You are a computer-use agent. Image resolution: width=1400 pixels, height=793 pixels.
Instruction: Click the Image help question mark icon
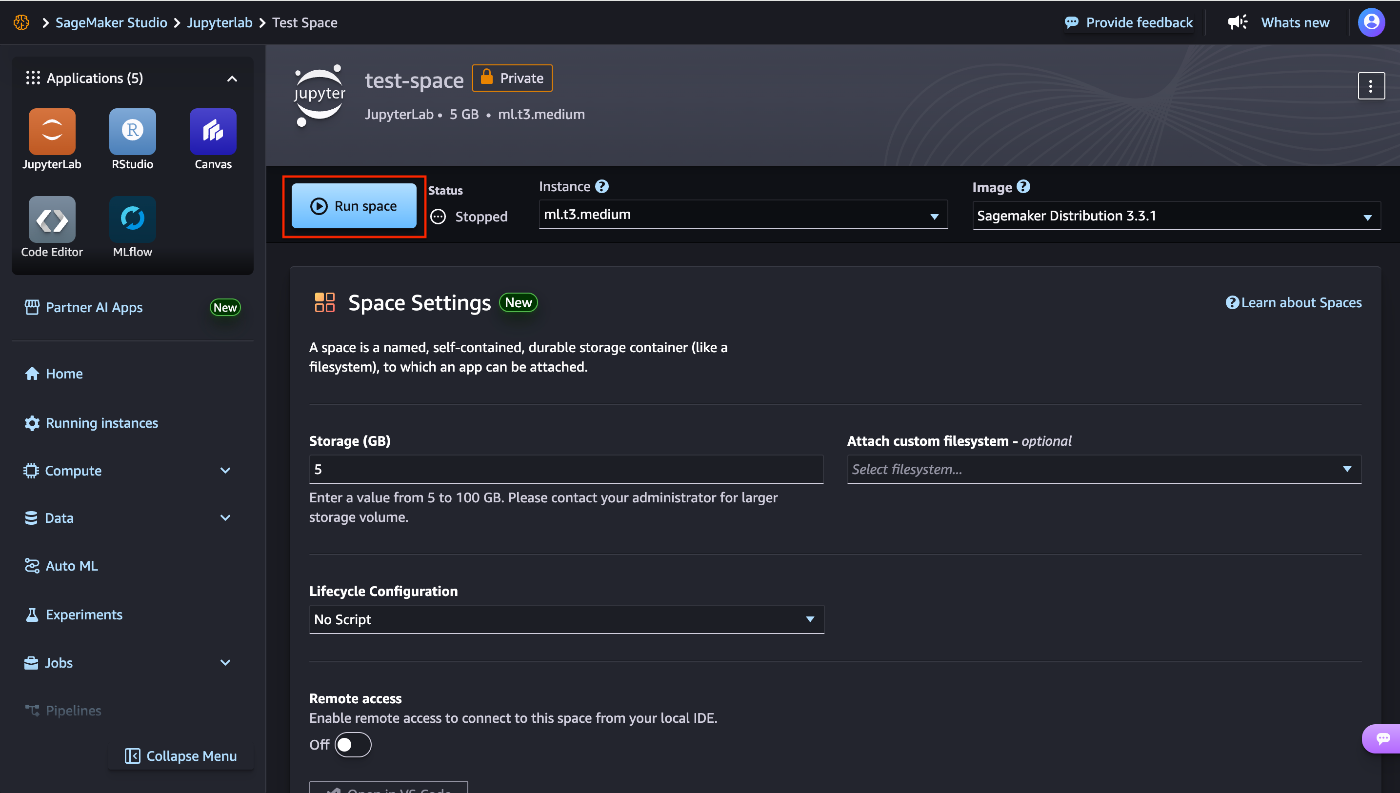pyautogui.click(x=1023, y=187)
